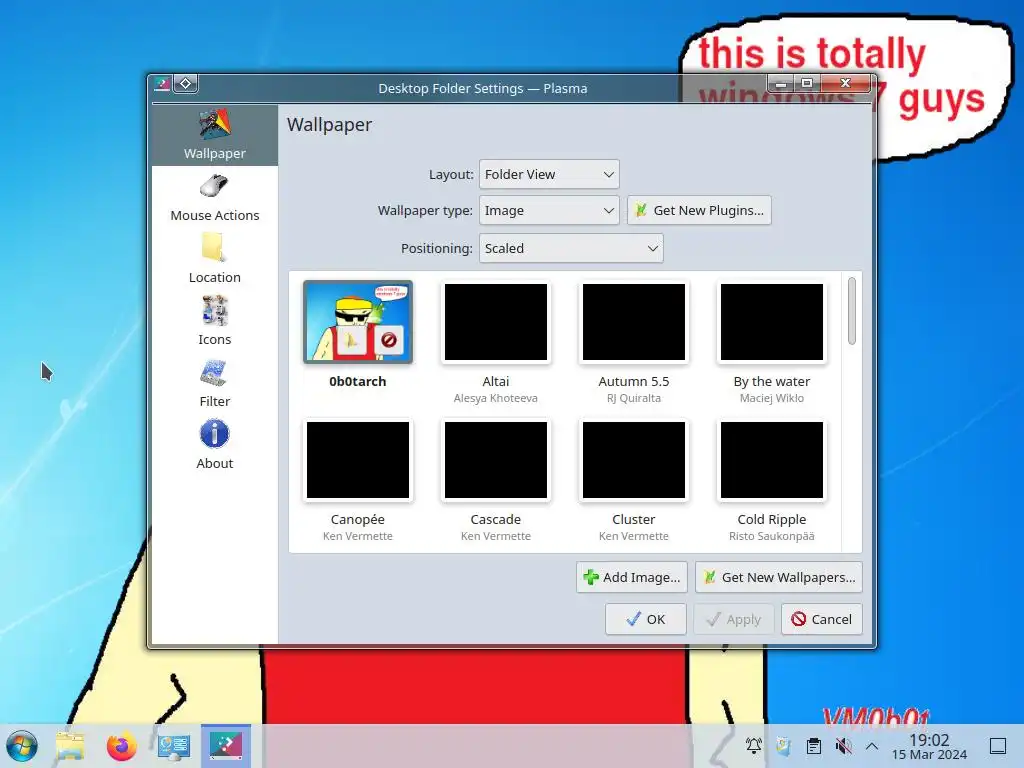Switch to the Location section
This screenshot has width=1024, height=768.
click(215, 260)
